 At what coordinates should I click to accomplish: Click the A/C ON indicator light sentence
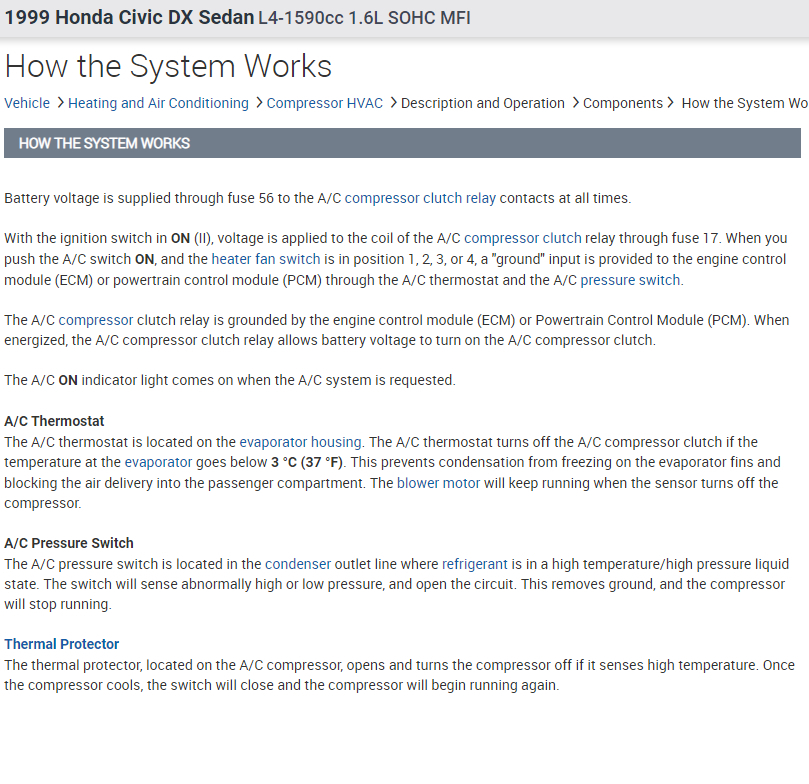[x=230, y=380]
